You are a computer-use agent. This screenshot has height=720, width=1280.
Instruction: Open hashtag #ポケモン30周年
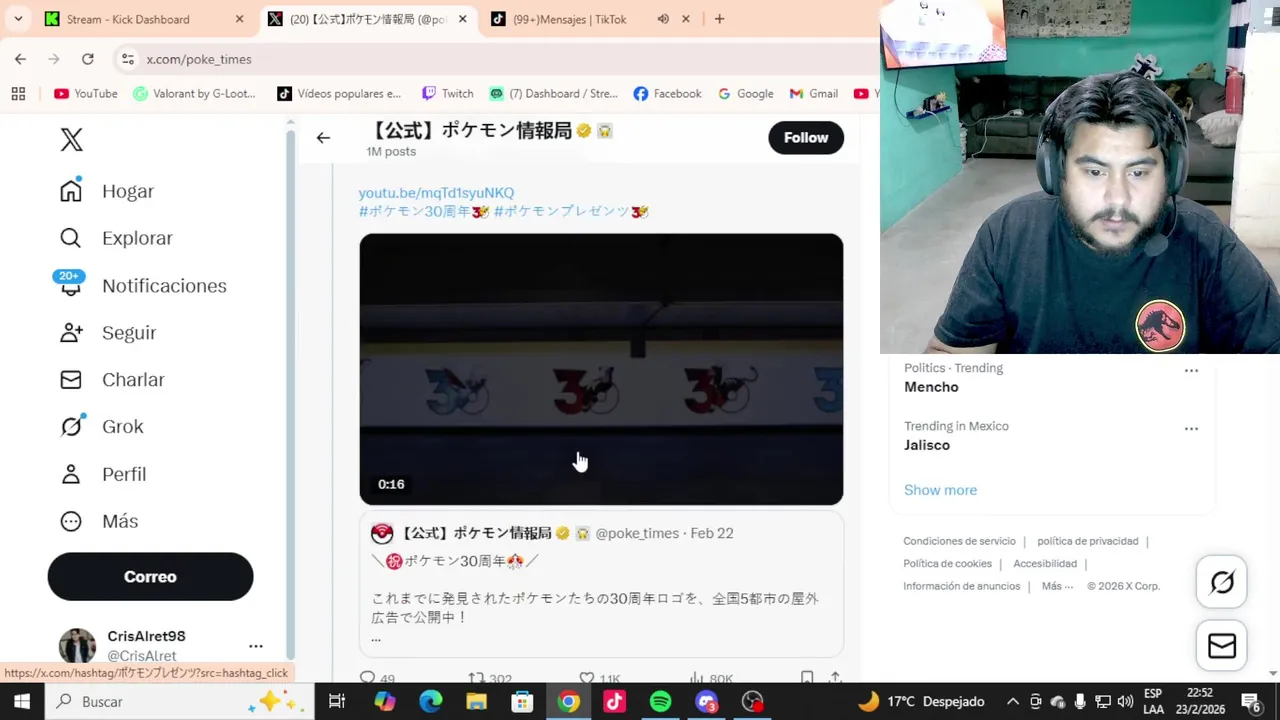[424, 212]
